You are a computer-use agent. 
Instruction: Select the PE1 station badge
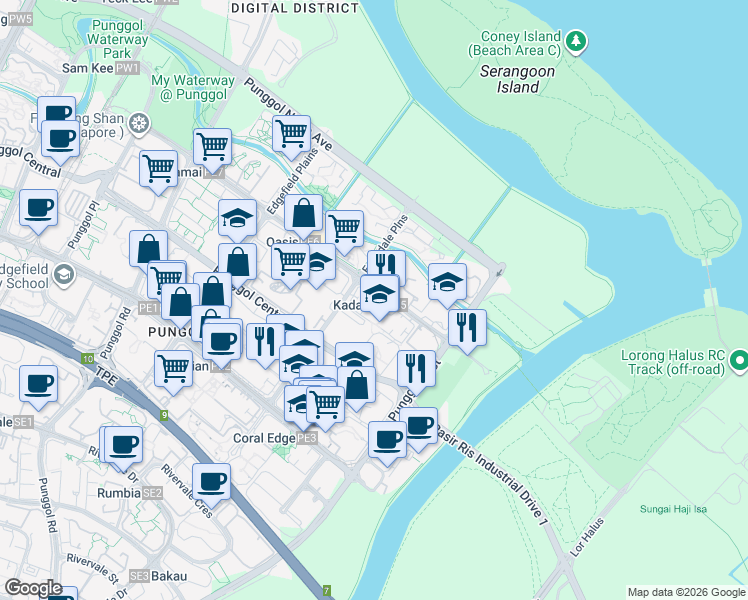click(x=149, y=308)
